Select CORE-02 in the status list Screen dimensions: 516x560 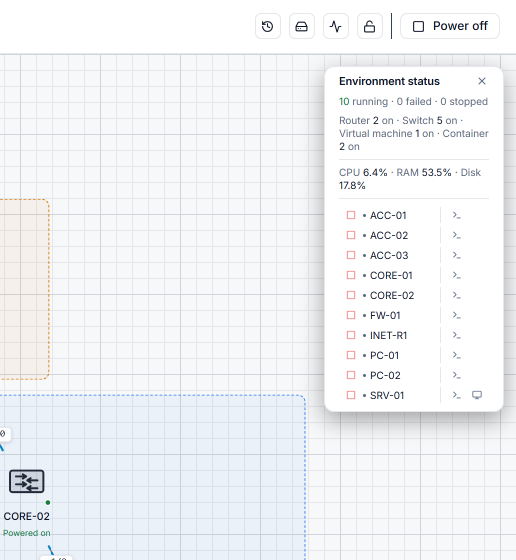click(392, 295)
